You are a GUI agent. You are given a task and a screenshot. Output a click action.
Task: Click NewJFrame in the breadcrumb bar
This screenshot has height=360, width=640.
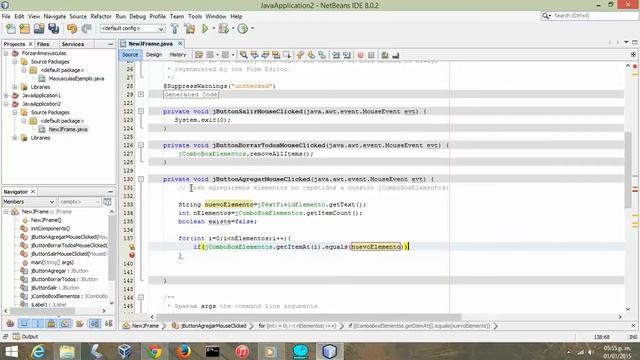(x=141, y=326)
